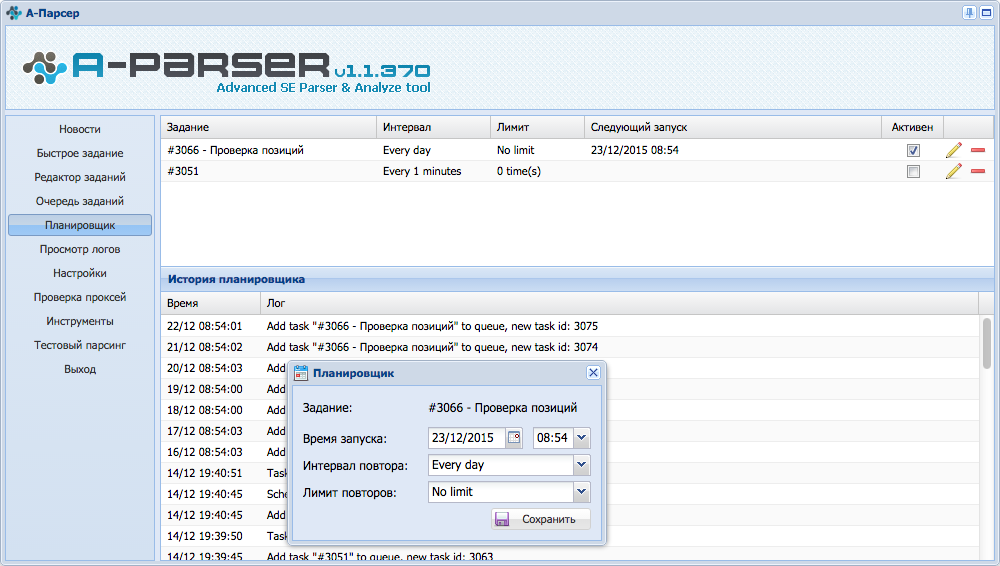The image size is (1000, 566).
Task: Go to Быстрое задание section
Action: [x=80, y=153]
